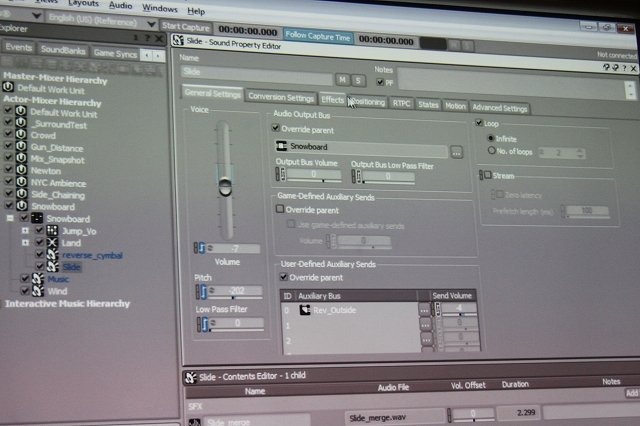Click the Solo (S) button beside the name field

coord(358,78)
